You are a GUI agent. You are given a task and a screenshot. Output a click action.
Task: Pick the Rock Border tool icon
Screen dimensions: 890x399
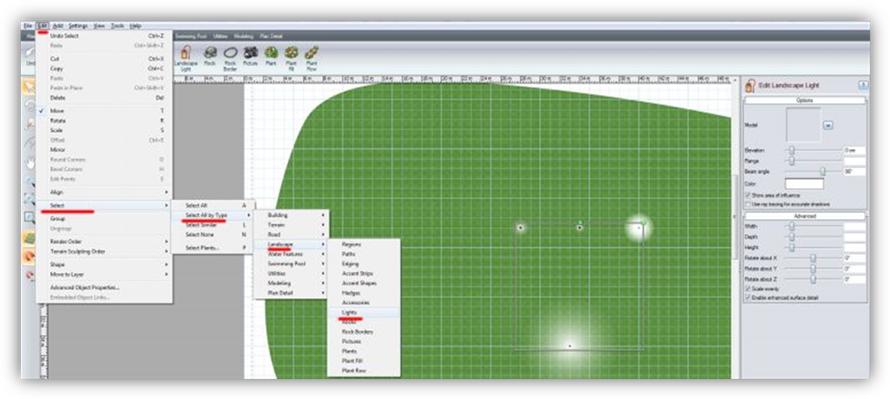(230, 53)
